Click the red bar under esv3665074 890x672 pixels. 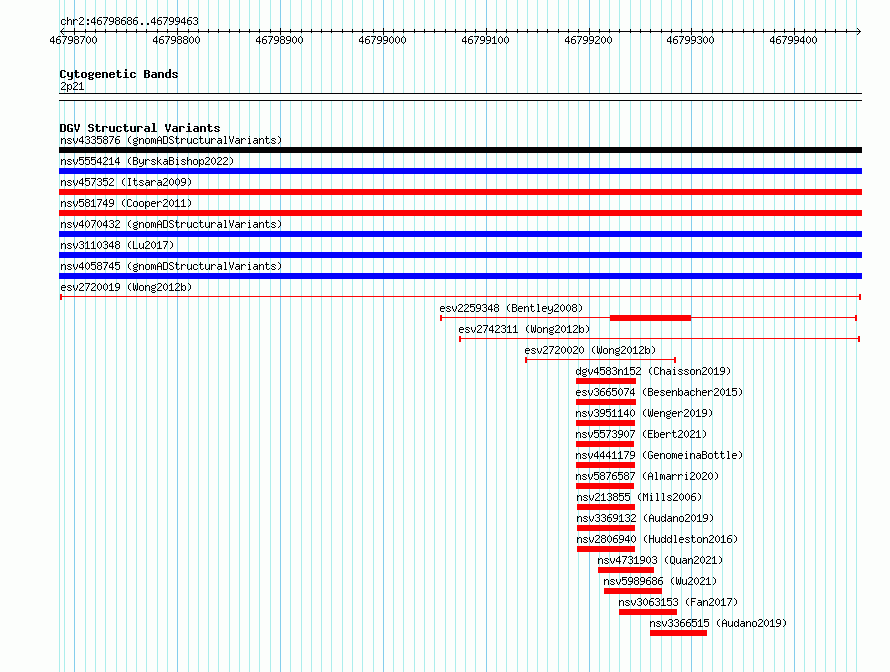click(x=606, y=402)
